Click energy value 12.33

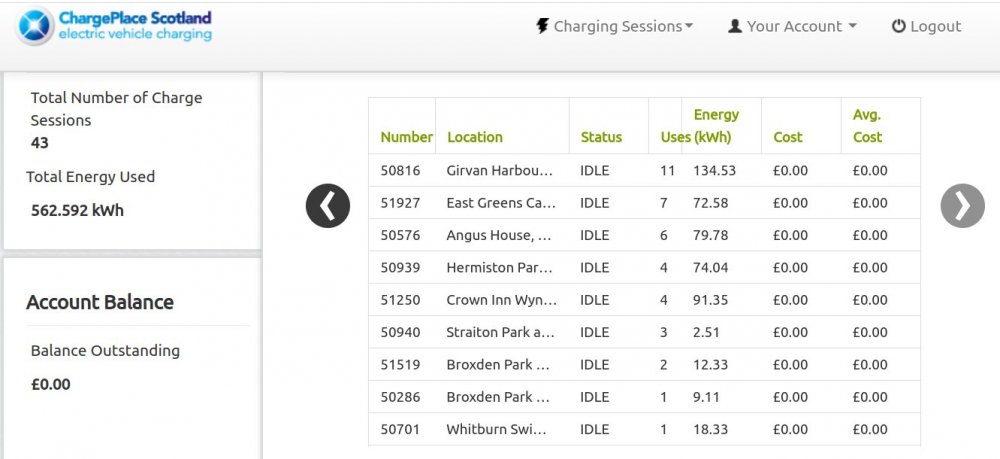pyautogui.click(x=710, y=365)
